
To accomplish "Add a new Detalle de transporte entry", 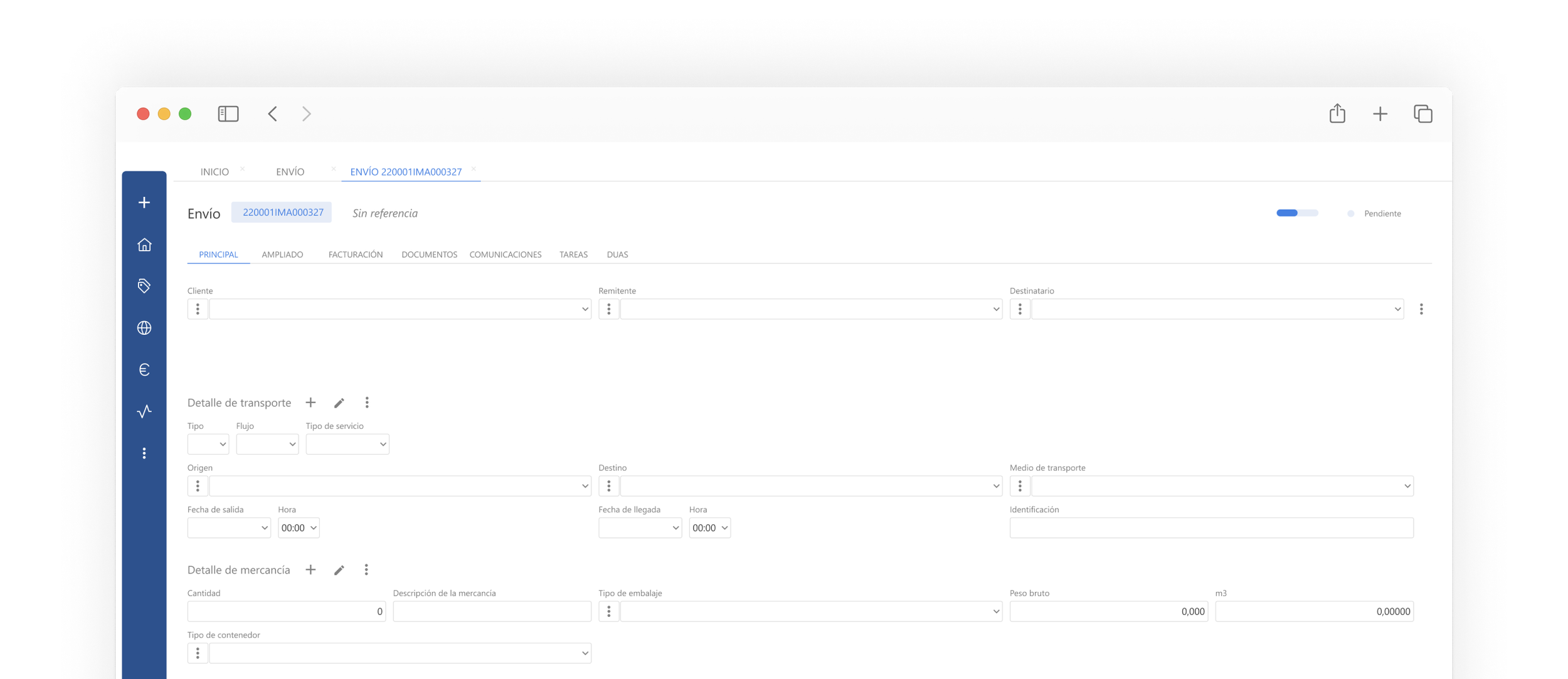I will pyautogui.click(x=310, y=403).
